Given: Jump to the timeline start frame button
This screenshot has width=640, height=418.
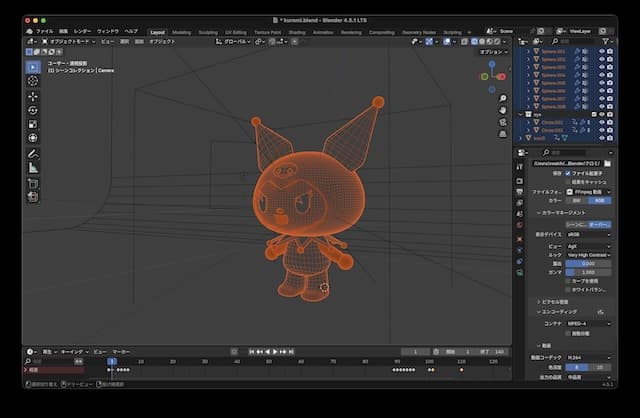Looking at the screenshot, I should point(251,351).
